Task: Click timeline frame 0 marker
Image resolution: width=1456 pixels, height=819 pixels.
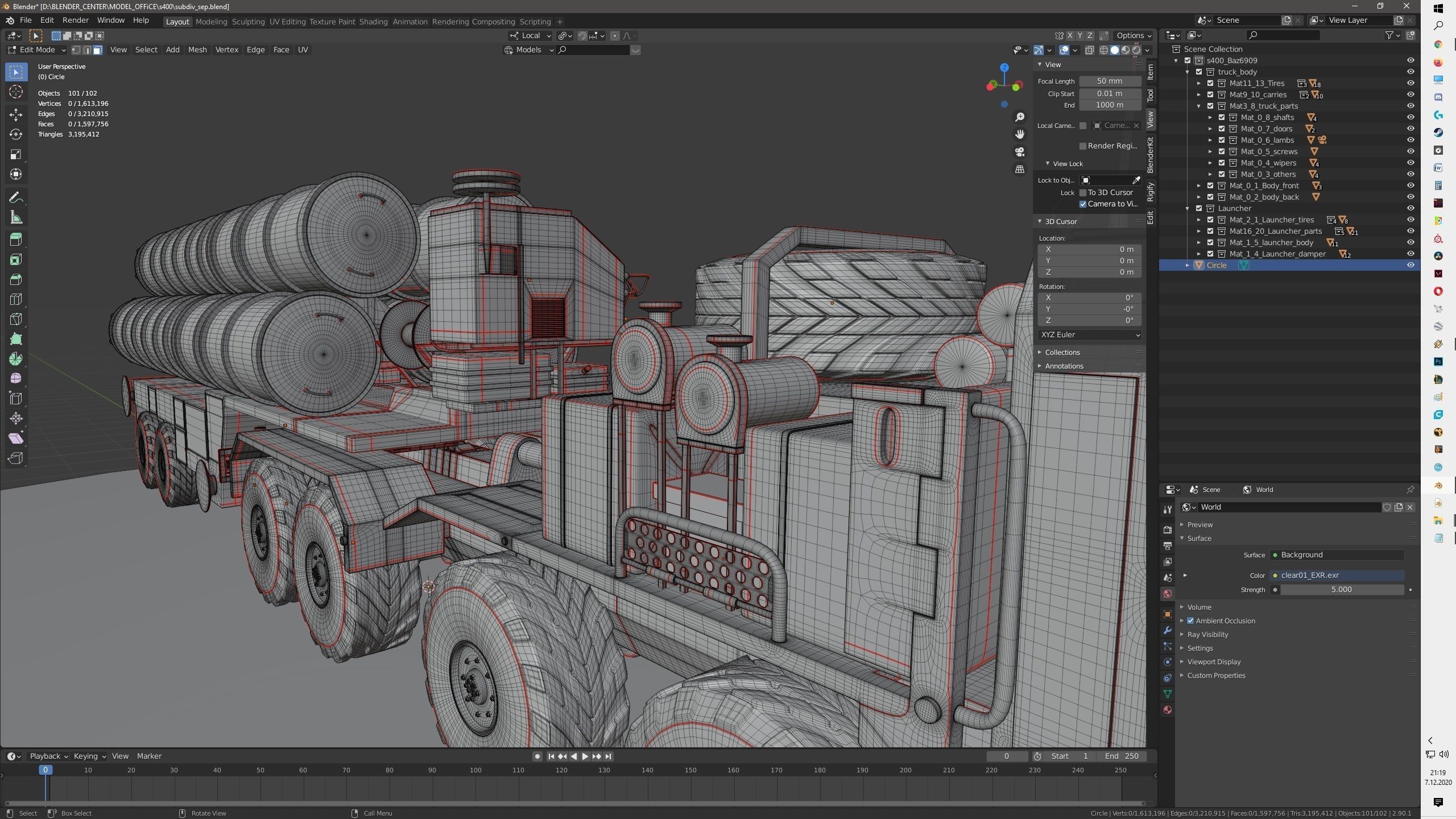Action: coord(45,770)
